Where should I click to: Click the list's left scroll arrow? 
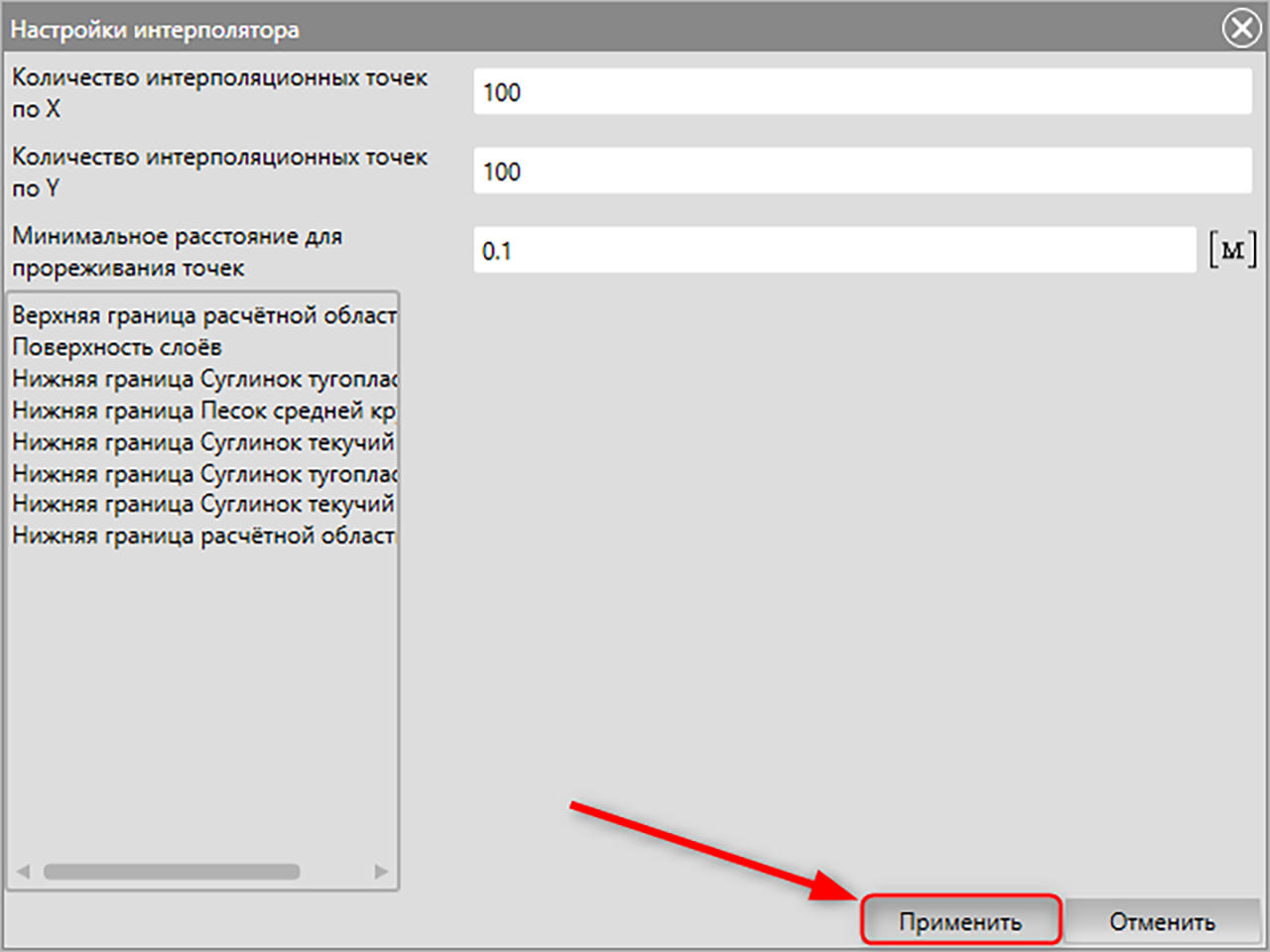coord(23,872)
